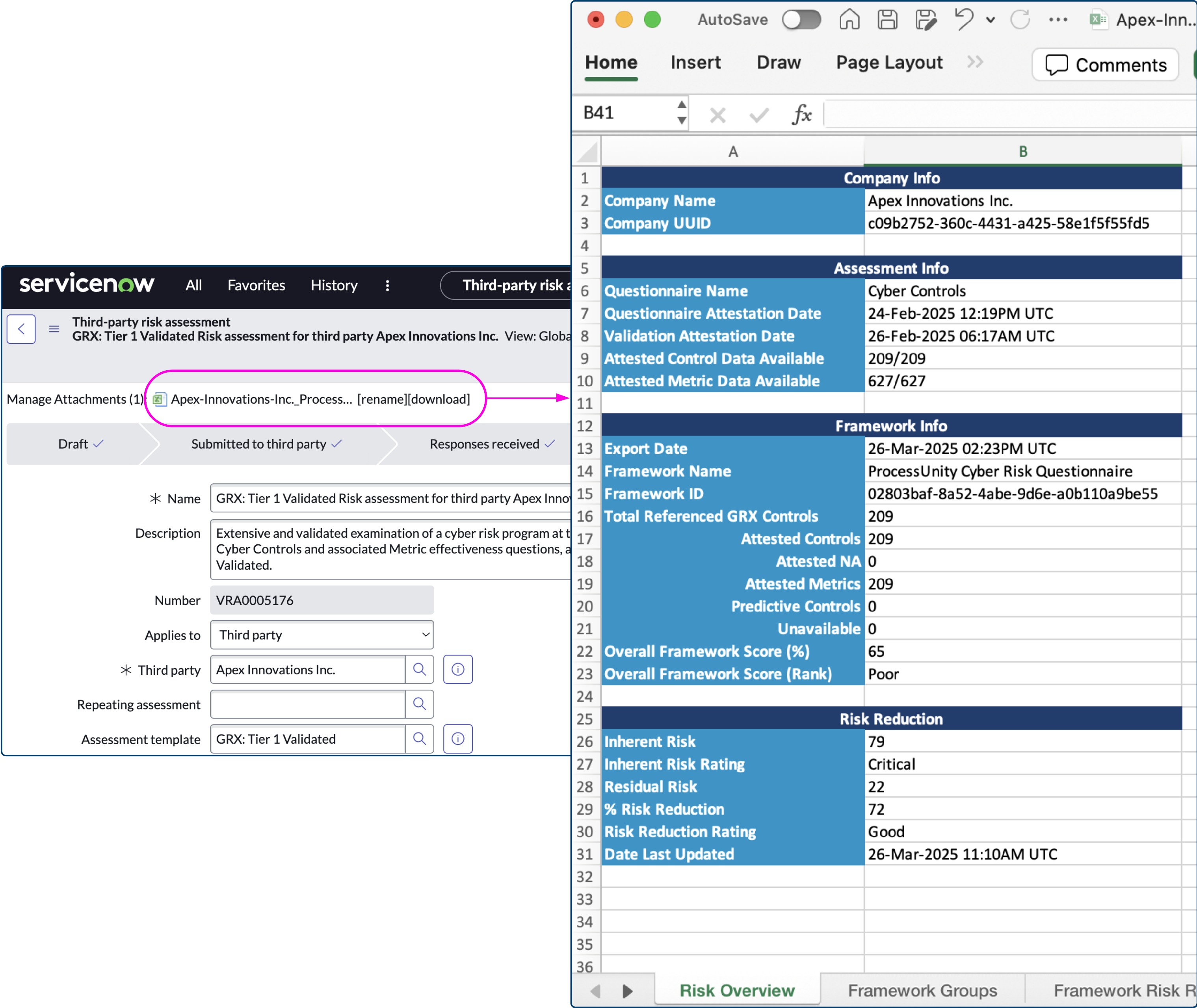
Task: Open the more options ellipsis in Excel title bar
Action: (1058, 20)
